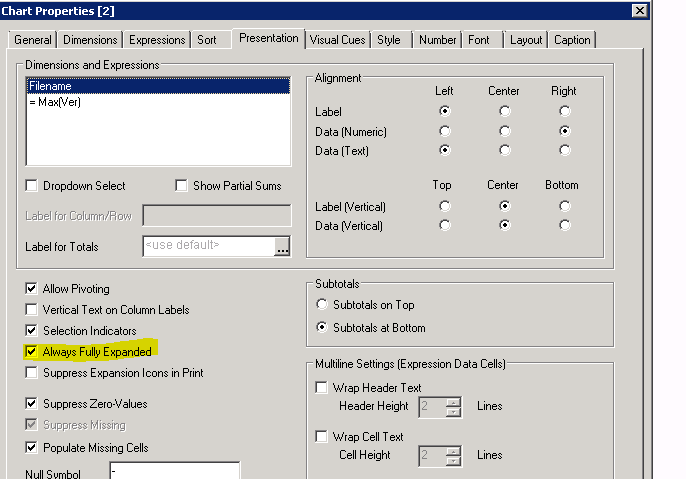Enable Show Partial Sums

point(181,185)
